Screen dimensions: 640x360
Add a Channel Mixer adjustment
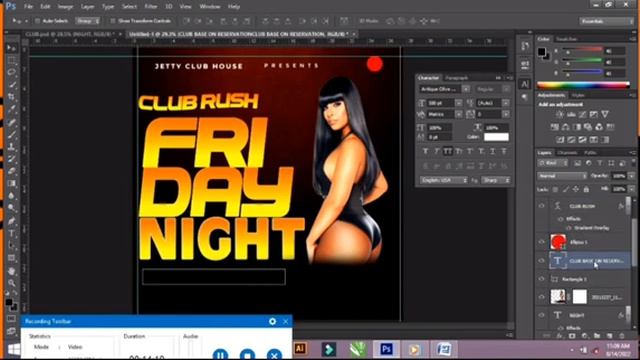[599, 127]
